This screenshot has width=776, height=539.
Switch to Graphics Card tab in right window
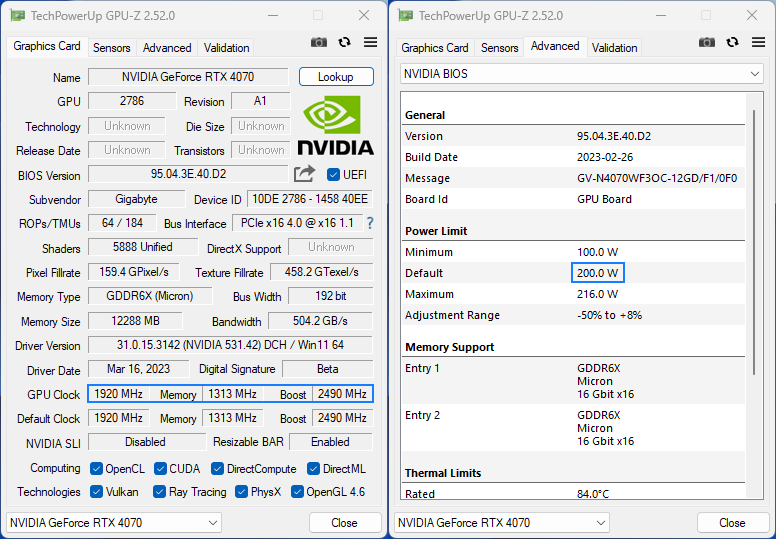tap(435, 48)
